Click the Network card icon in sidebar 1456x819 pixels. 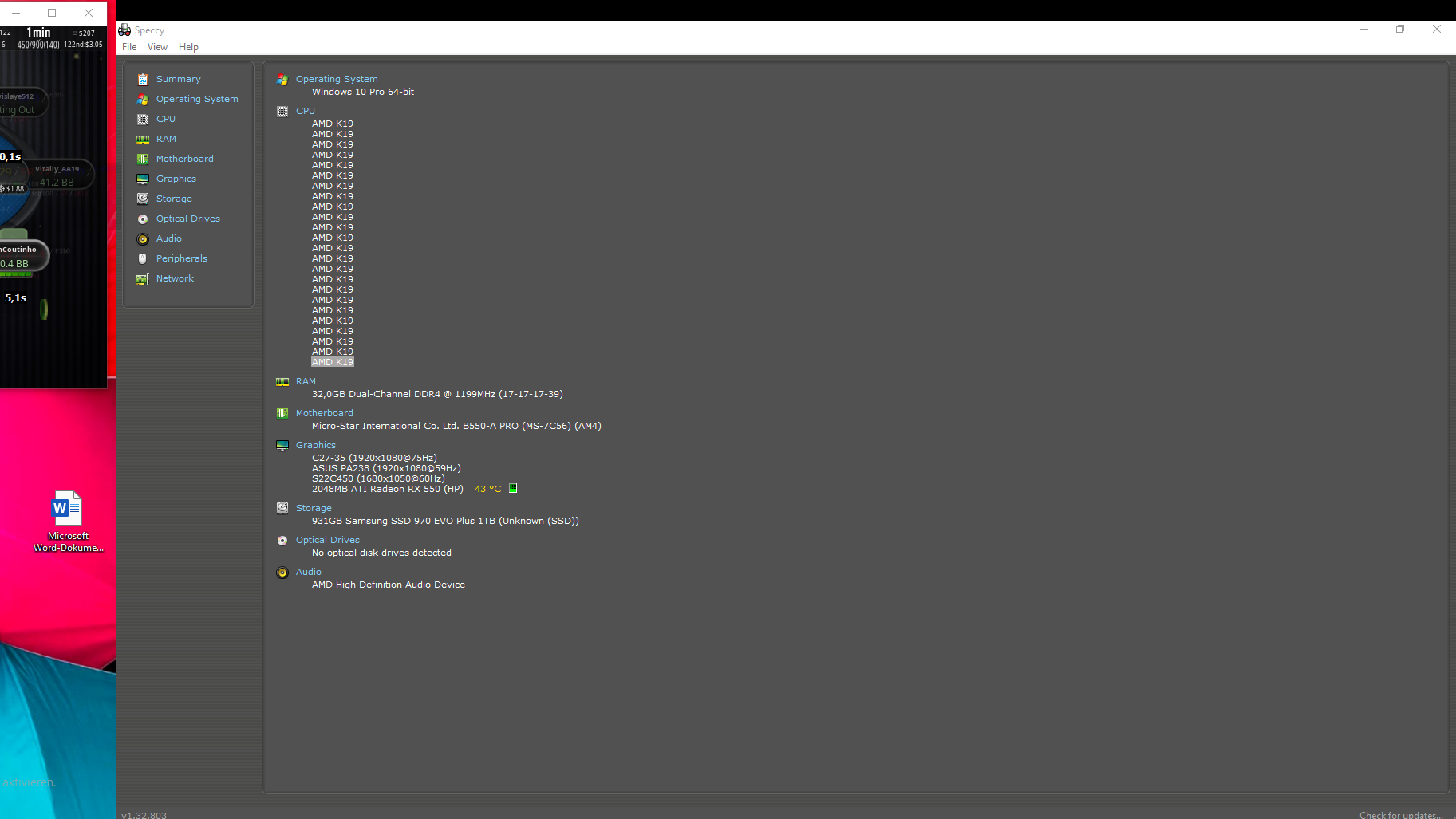pyautogui.click(x=143, y=278)
